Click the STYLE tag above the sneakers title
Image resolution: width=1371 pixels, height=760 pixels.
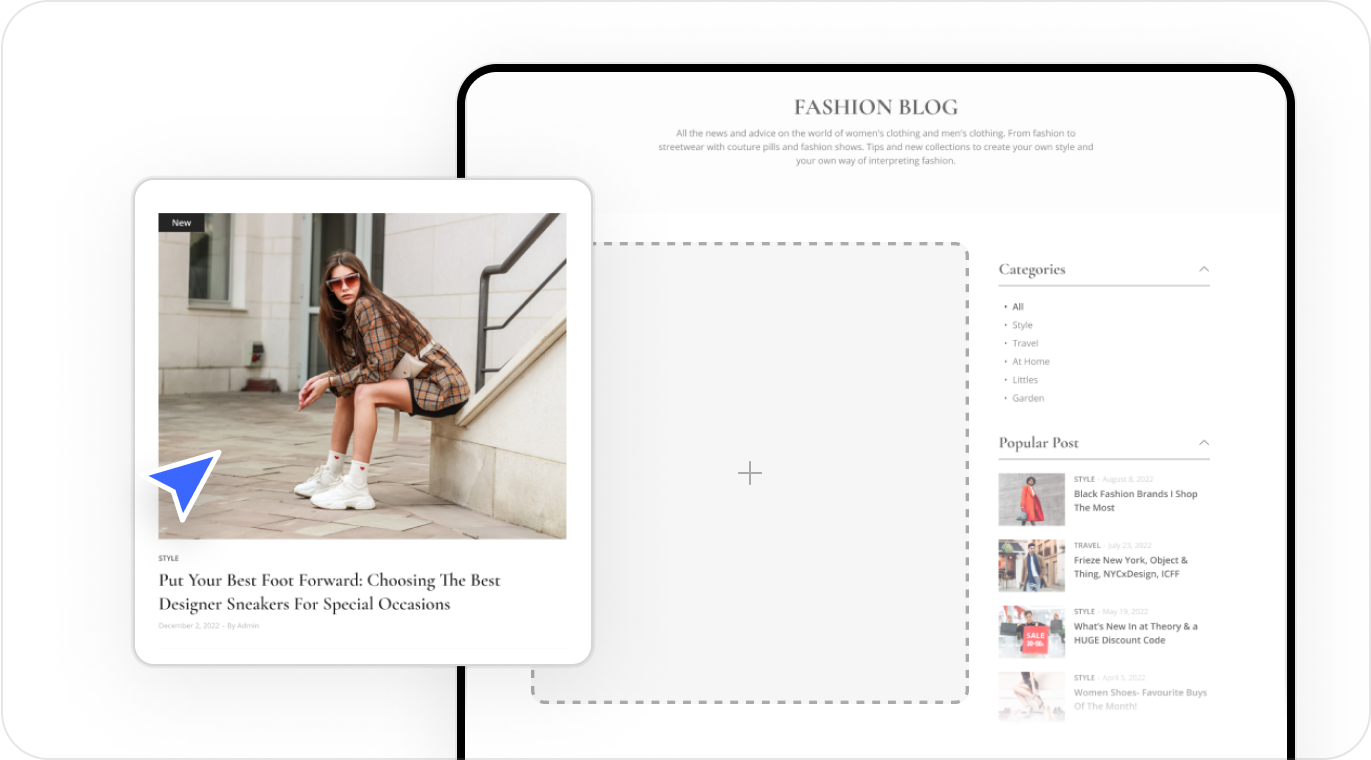pos(168,558)
